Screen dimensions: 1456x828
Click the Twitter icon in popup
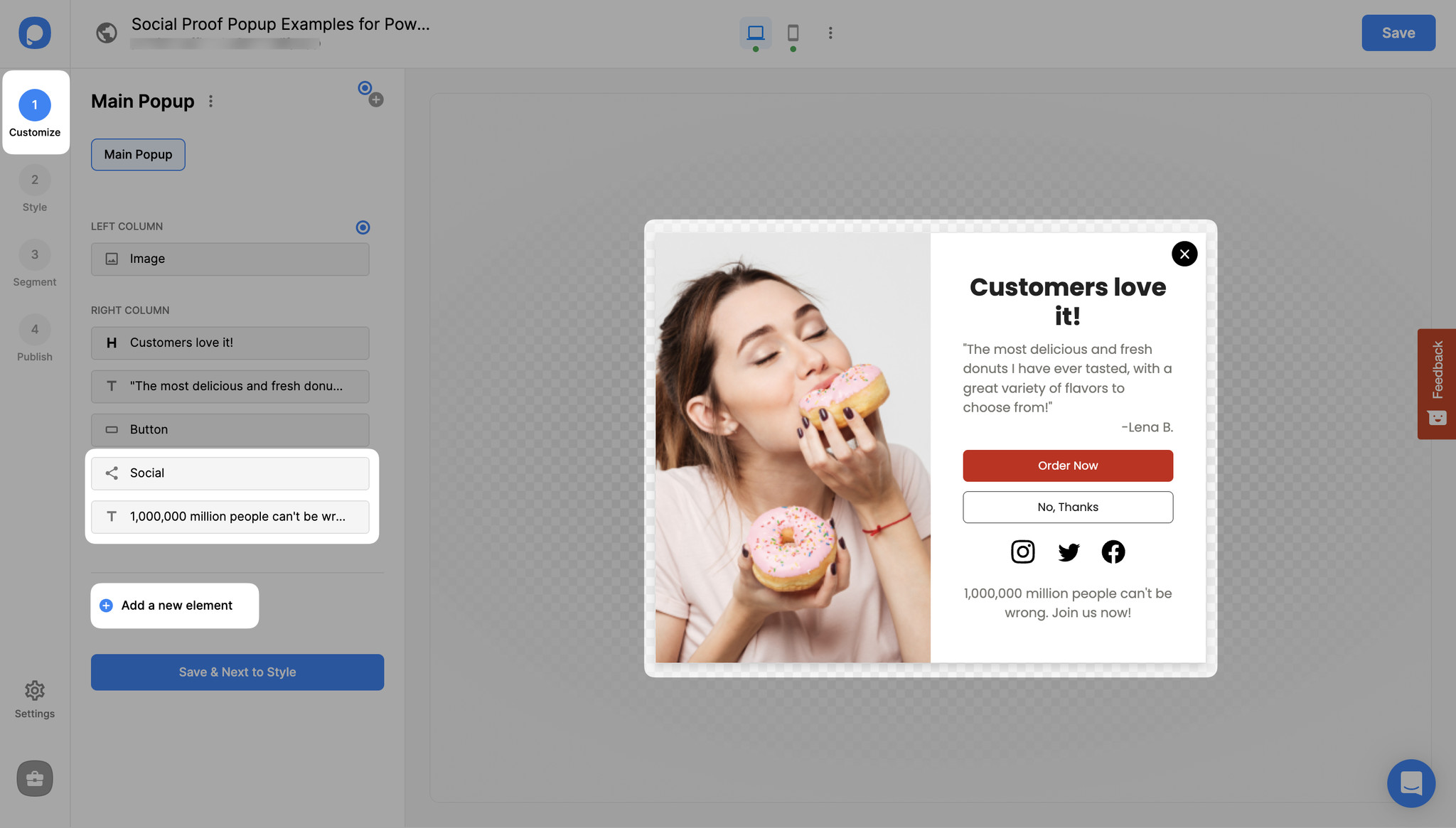[x=1068, y=551]
